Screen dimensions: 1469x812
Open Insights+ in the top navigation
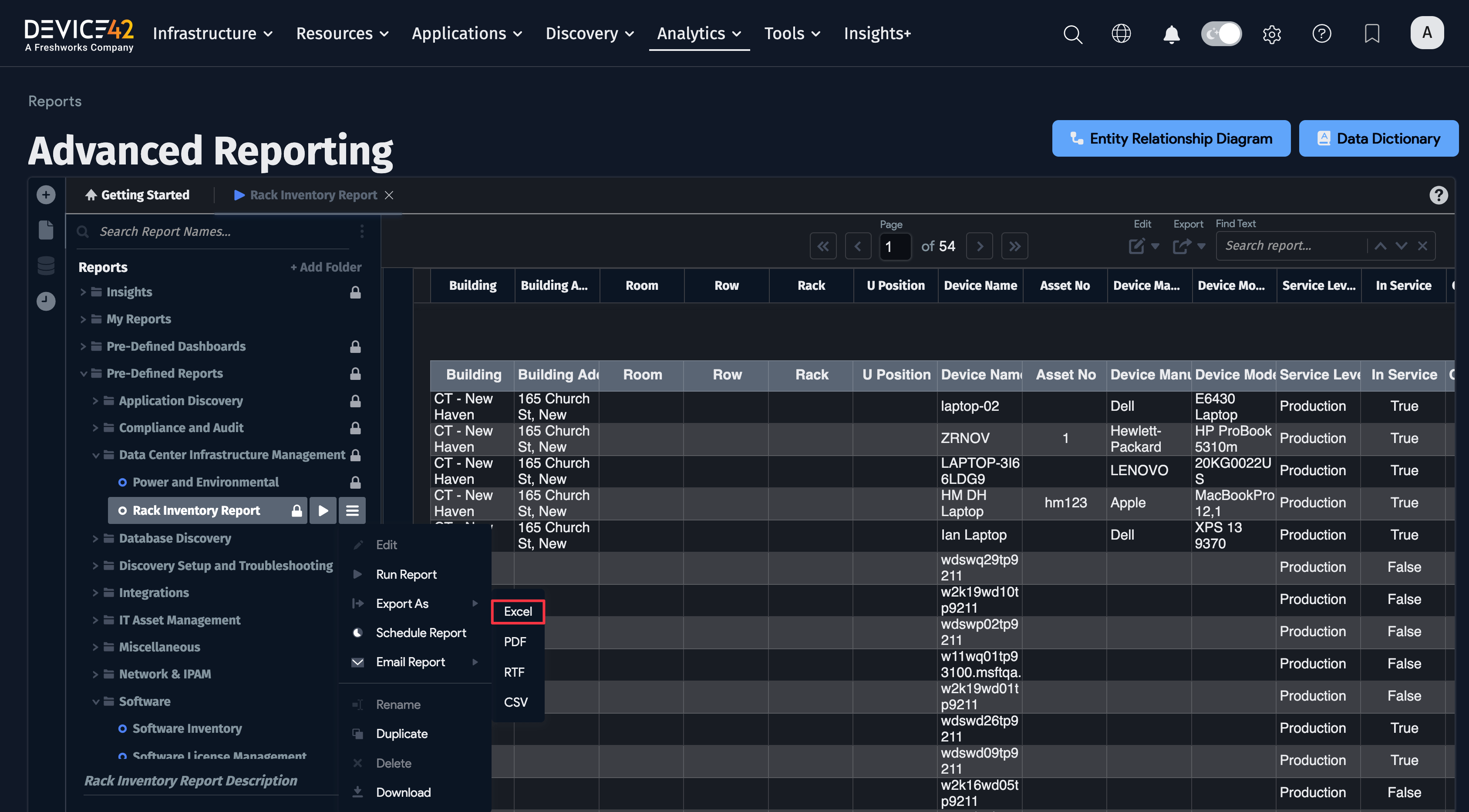pyautogui.click(x=877, y=34)
